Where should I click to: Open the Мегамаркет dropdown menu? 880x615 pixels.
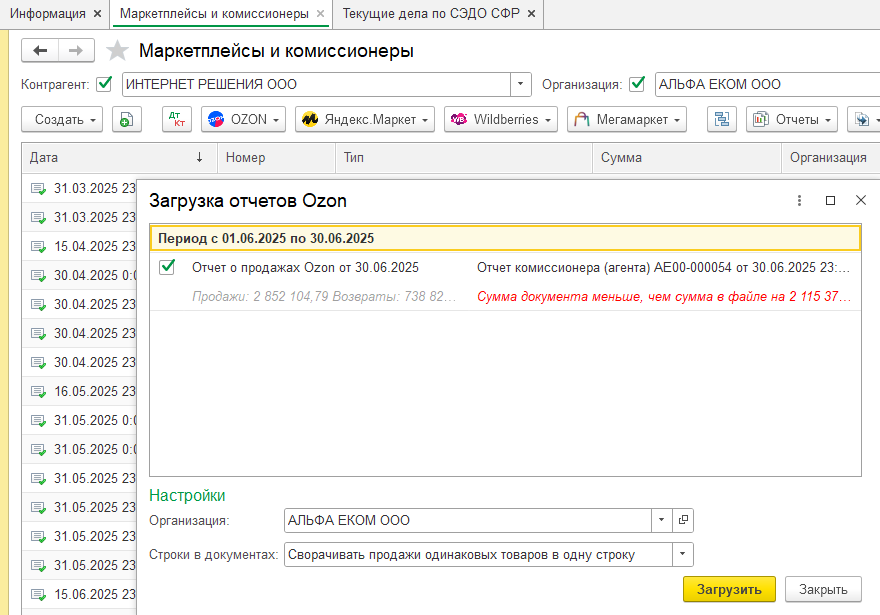click(x=627, y=120)
